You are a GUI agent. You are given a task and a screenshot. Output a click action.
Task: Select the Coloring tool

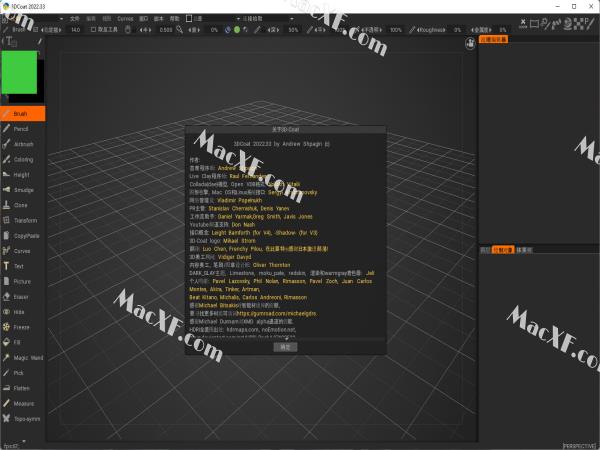click(23, 160)
